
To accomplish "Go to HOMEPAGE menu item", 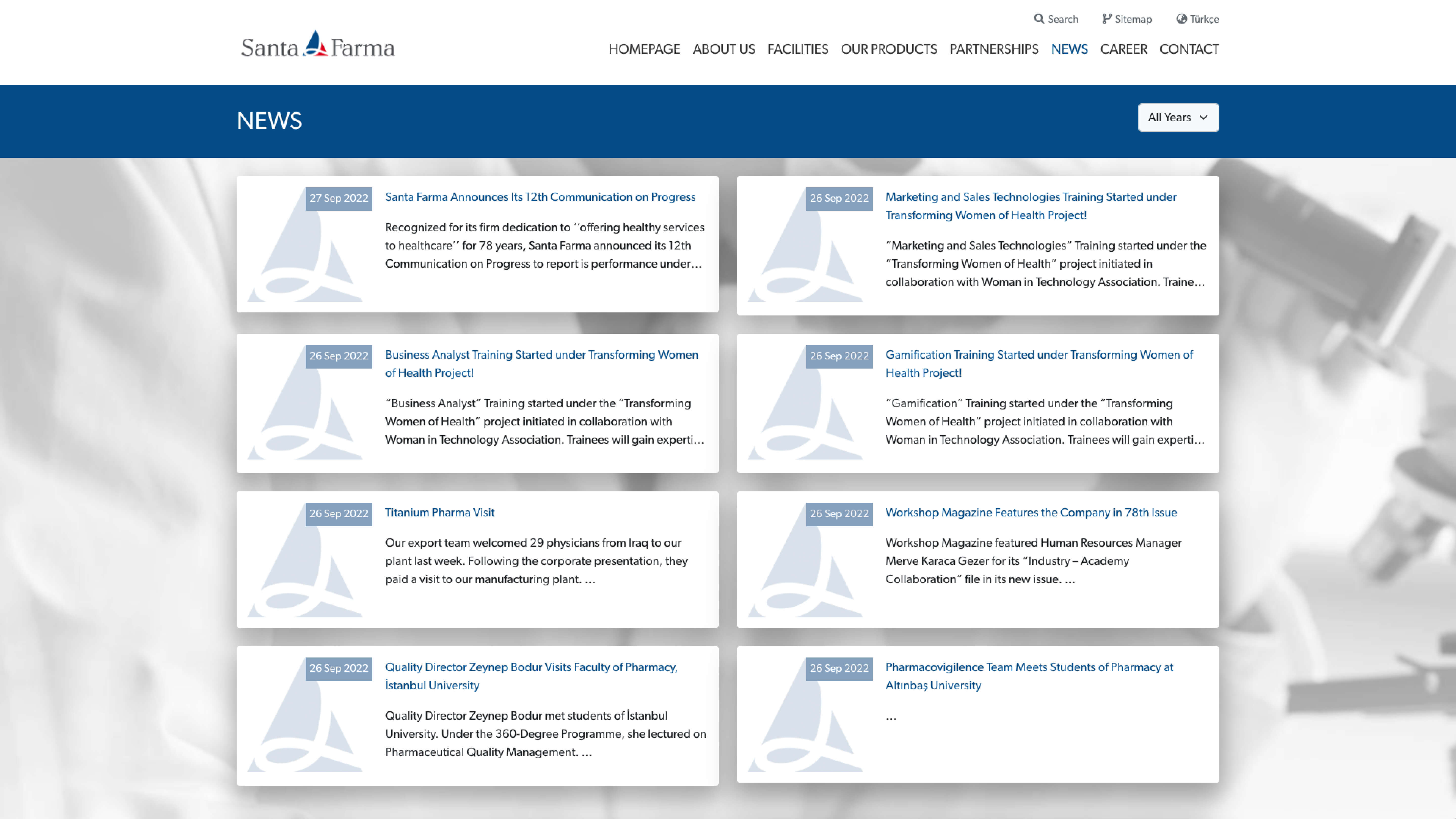I will [x=644, y=49].
